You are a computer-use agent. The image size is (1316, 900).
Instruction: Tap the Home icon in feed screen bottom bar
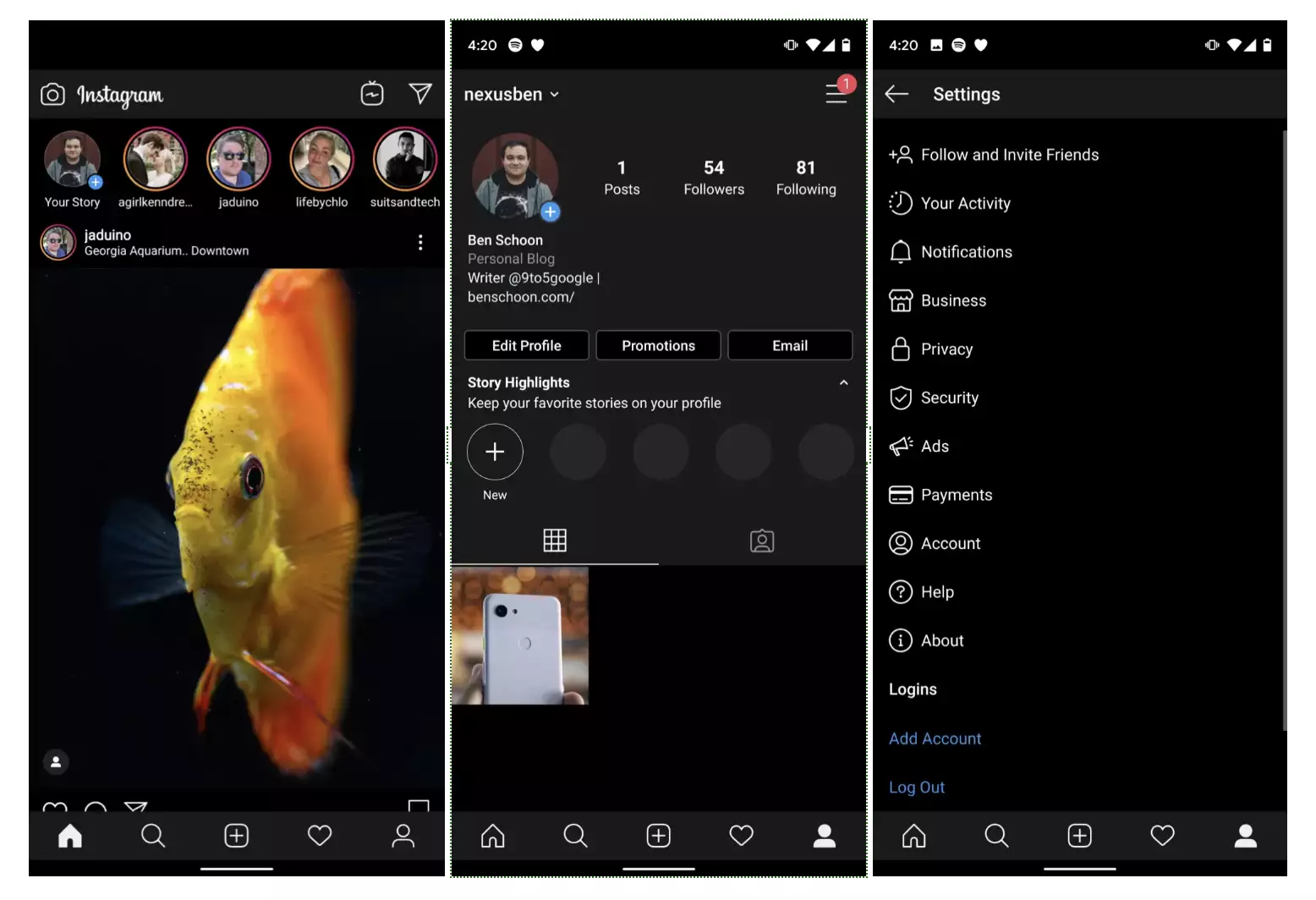[x=70, y=836]
